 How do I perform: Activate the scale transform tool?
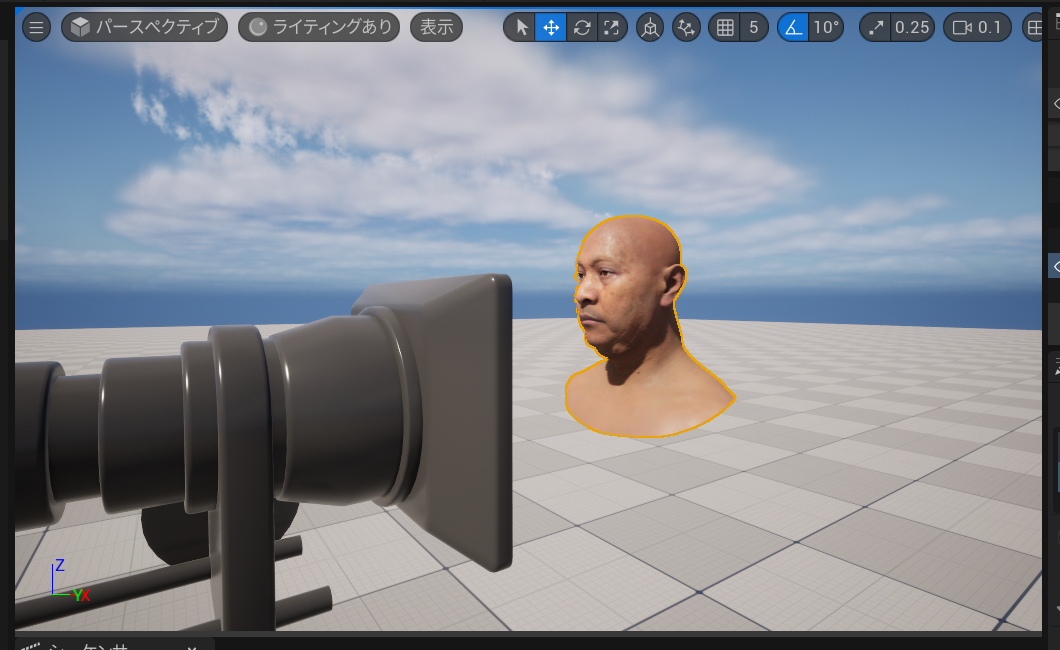(610, 27)
